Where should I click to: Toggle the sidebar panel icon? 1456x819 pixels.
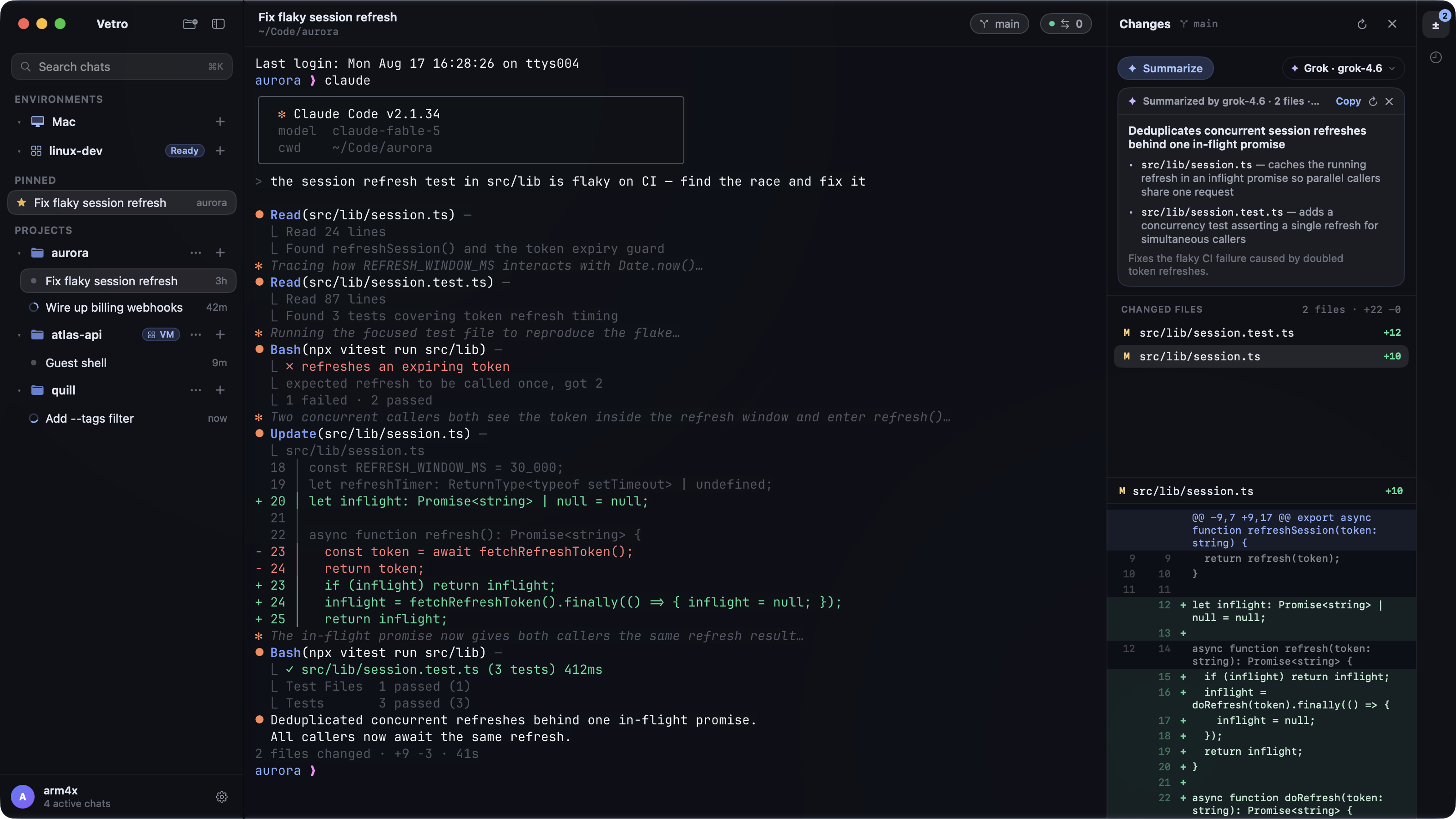click(218, 24)
